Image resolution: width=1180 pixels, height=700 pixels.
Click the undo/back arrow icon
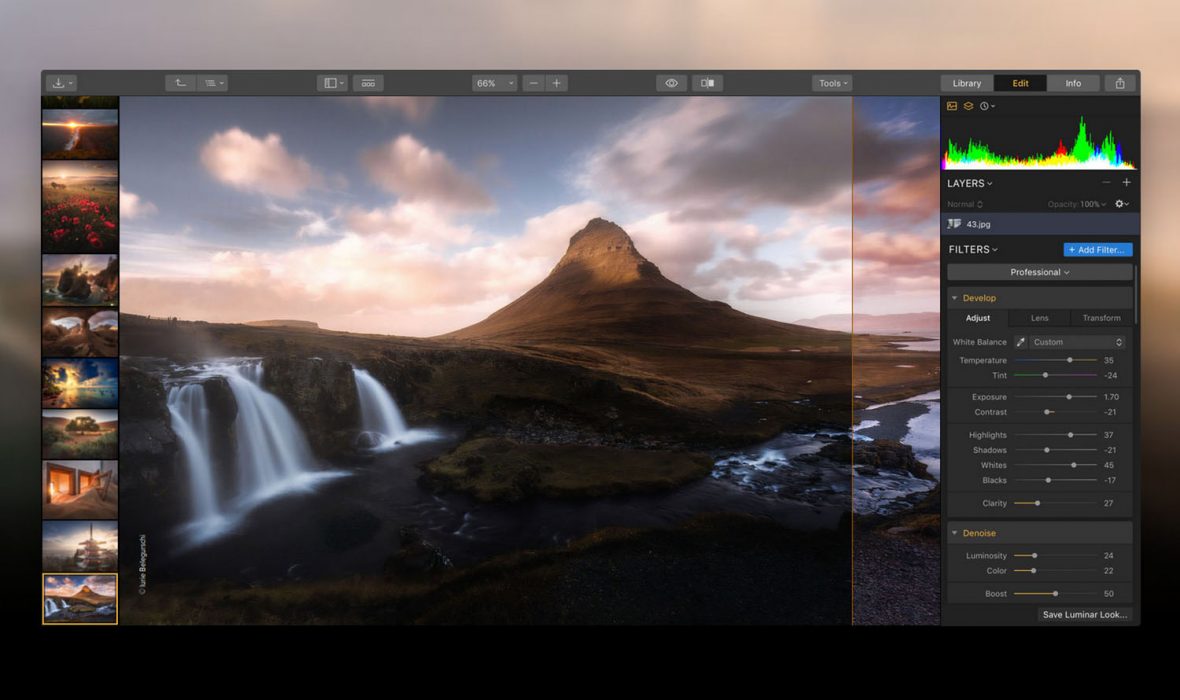(180, 83)
